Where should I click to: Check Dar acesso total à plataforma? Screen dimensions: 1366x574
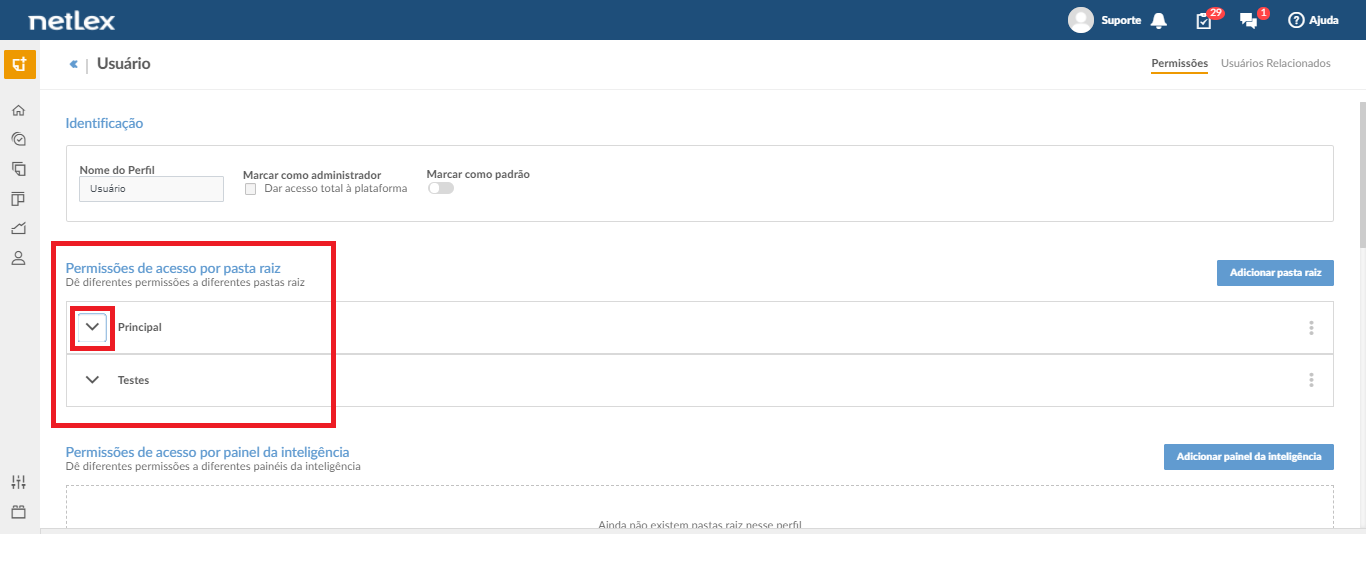tap(250, 188)
